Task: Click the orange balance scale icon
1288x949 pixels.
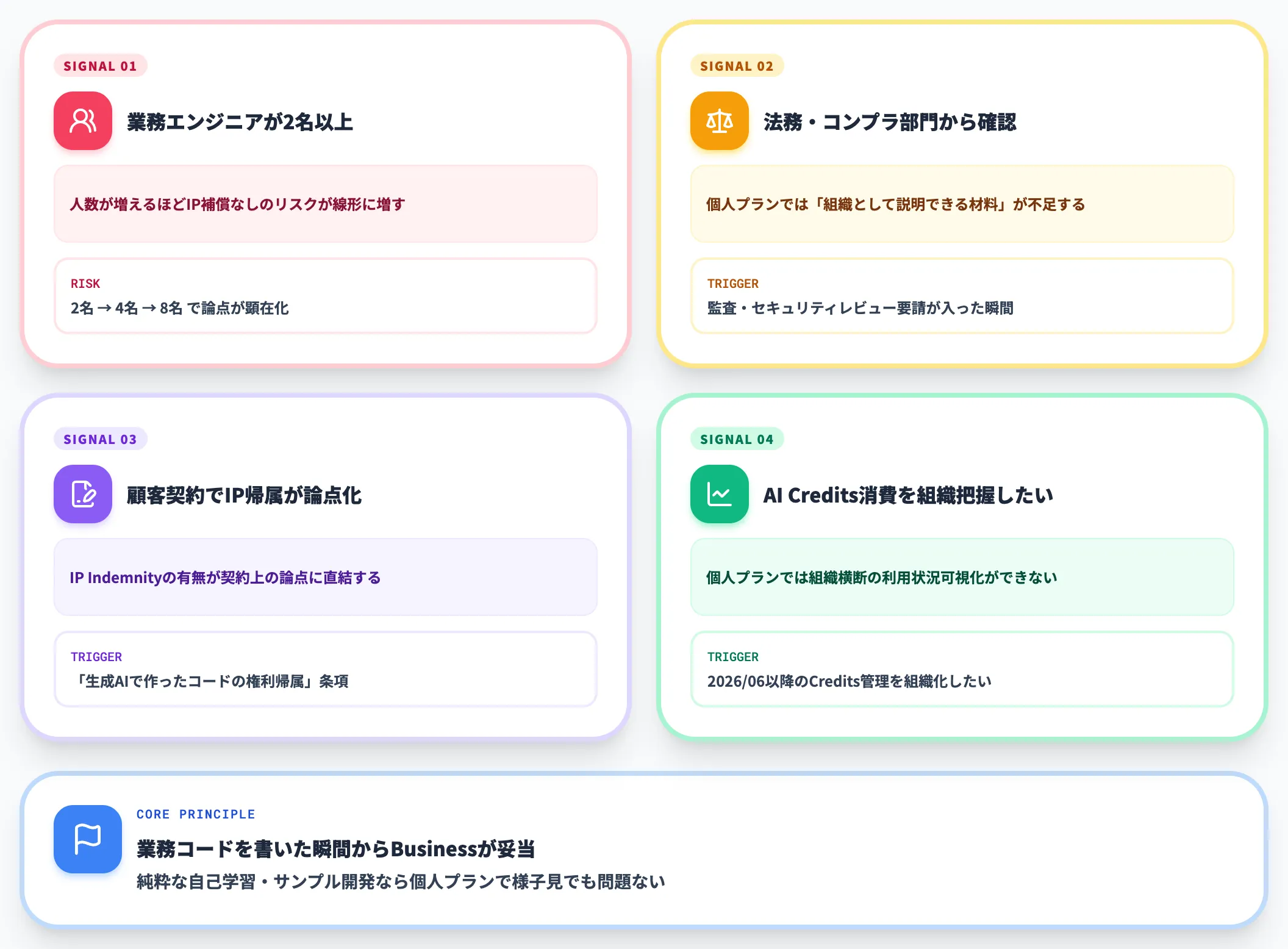Action: [720, 121]
